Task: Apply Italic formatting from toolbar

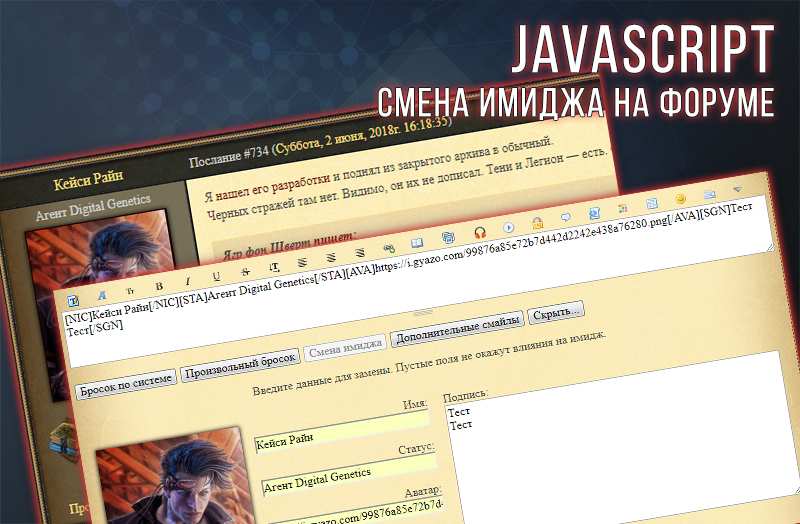Action: point(187,280)
